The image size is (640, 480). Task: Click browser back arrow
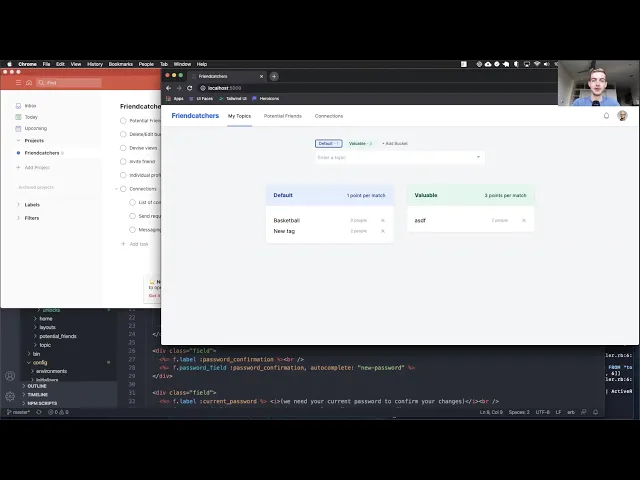[x=168, y=88]
